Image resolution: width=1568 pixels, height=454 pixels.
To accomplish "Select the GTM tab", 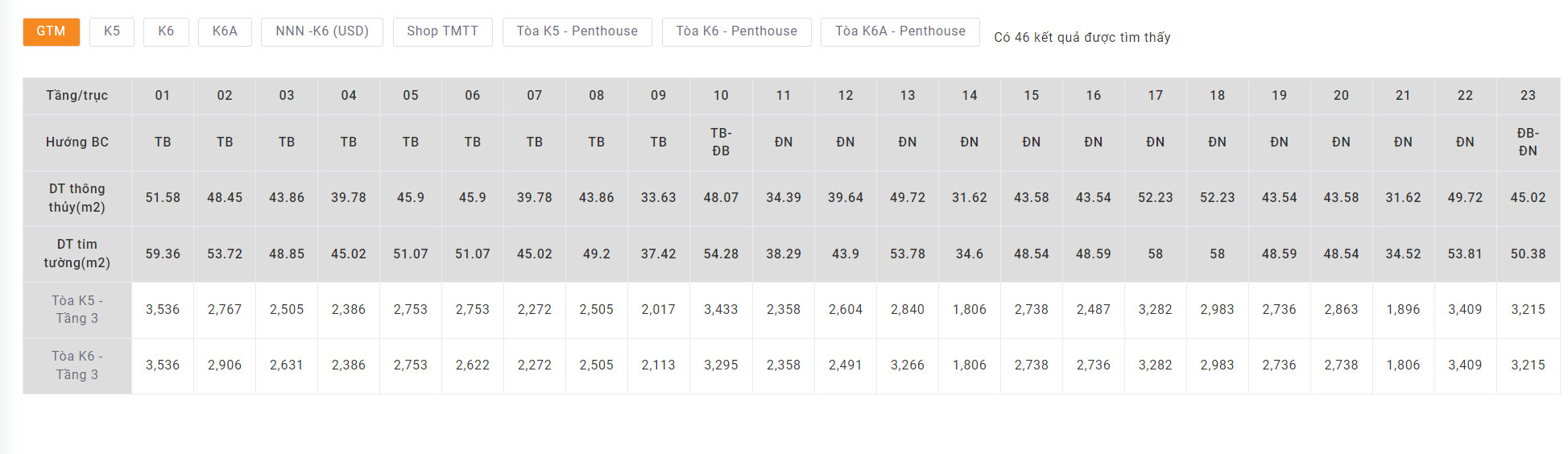I will (x=51, y=31).
